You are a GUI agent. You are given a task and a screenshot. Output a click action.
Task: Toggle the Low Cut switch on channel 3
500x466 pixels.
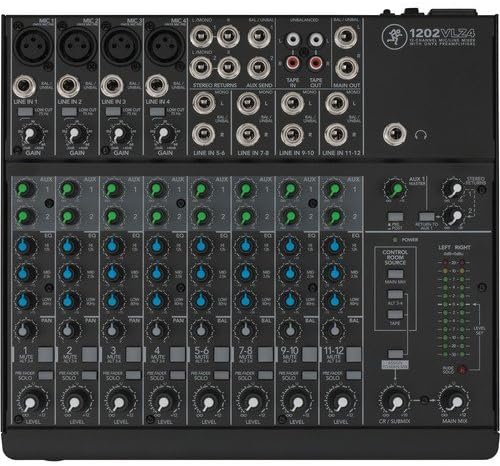(x=113, y=111)
